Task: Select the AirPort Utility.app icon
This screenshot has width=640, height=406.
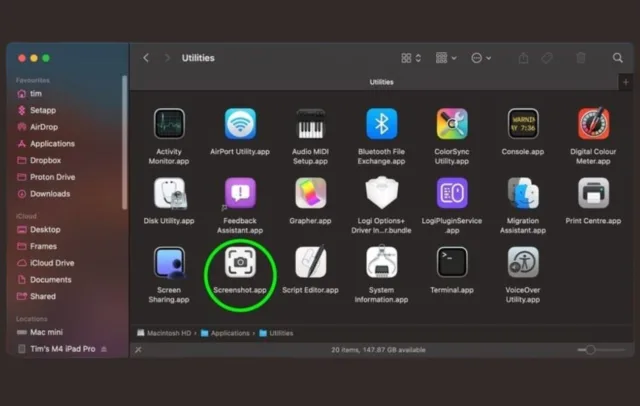Action: pos(240,124)
